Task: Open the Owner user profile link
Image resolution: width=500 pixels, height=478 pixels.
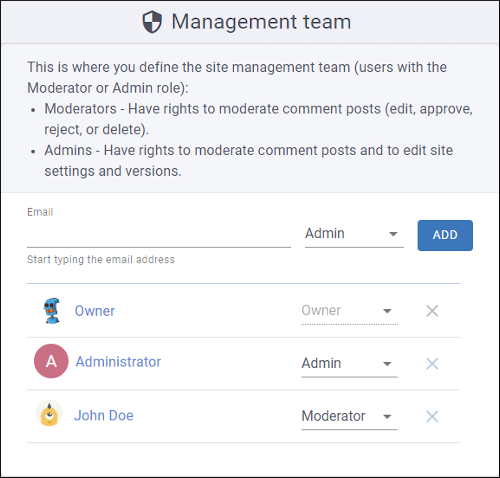Action: (95, 311)
